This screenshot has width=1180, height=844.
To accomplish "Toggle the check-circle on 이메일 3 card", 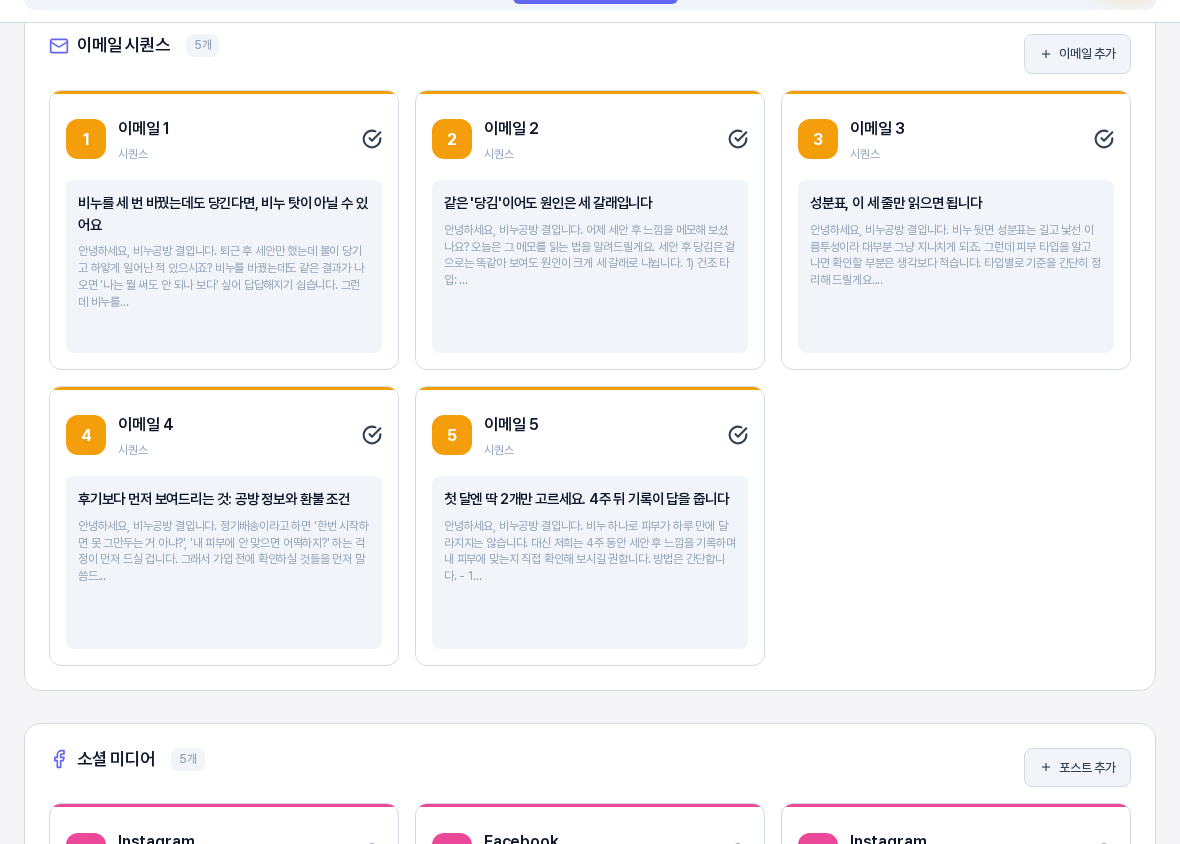I will [x=1104, y=139].
